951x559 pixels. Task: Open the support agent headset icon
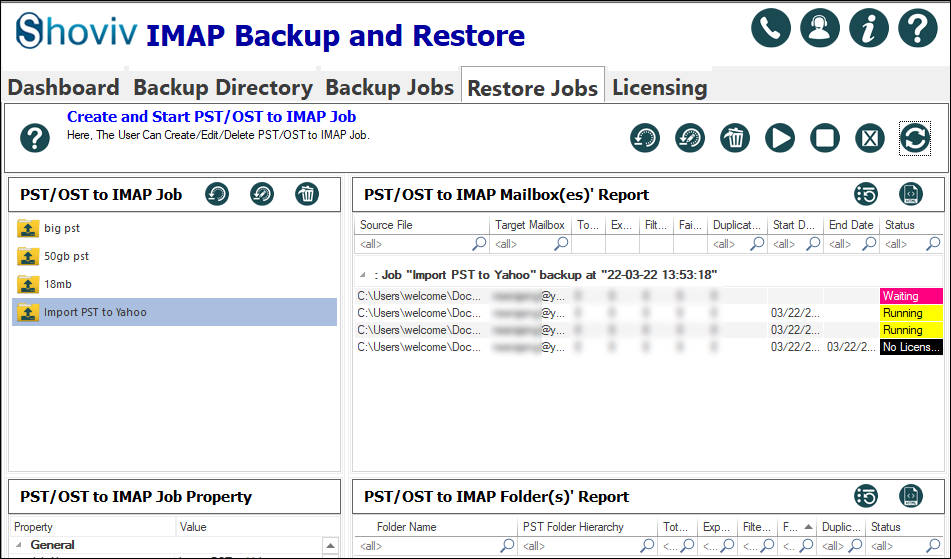819,28
